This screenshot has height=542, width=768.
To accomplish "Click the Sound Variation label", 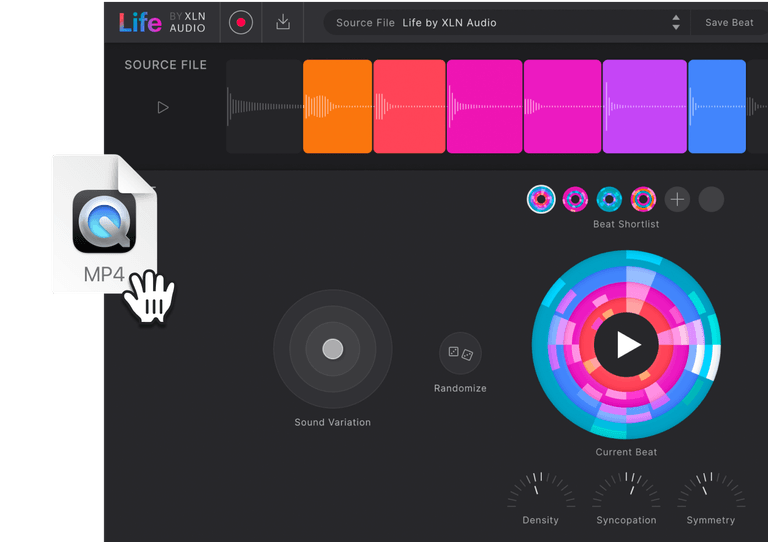I will (x=333, y=422).
